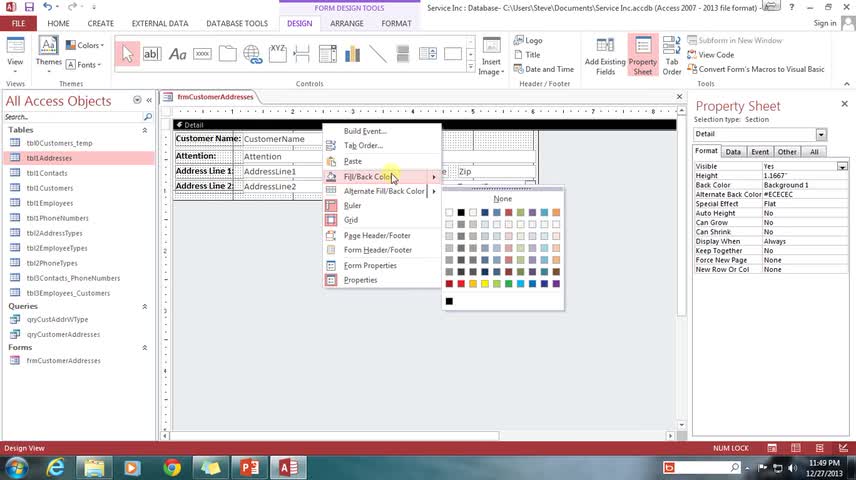Screen dimensions: 856x480
Task: Expand the Controls gallery more arrow
Action: pos(471,67)
